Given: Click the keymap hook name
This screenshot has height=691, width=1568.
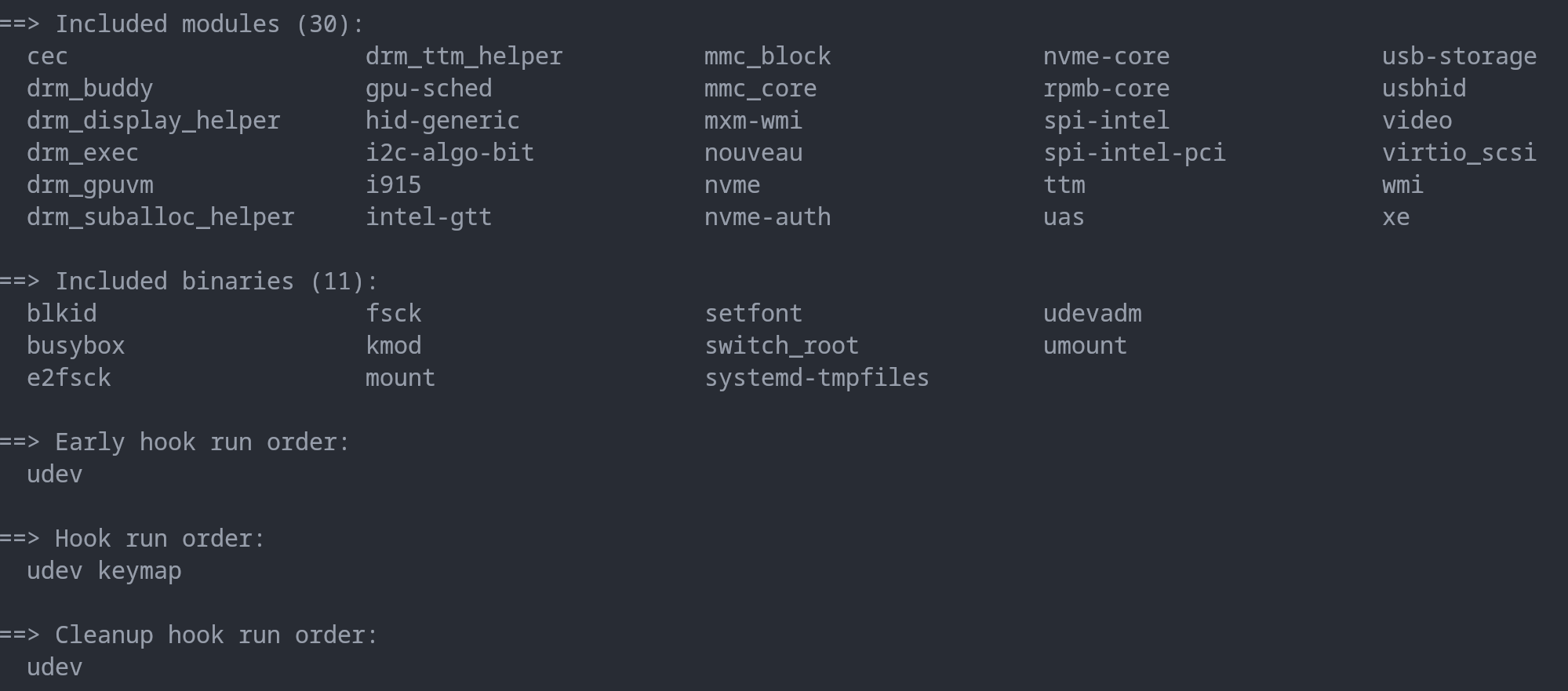Looking at the screenshot, I should pos(139,571).
